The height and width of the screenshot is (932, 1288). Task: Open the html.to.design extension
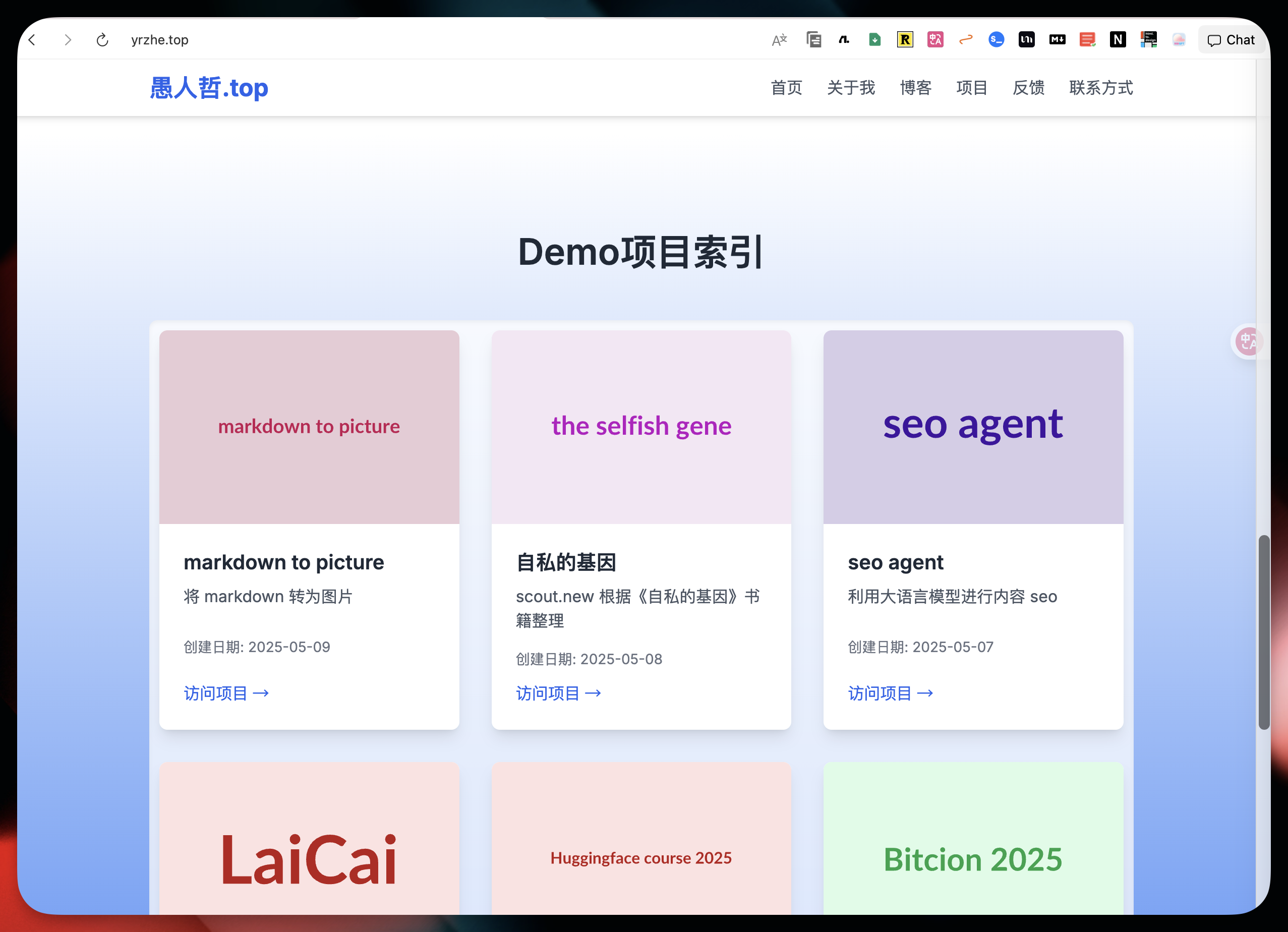coord(1148,39)
